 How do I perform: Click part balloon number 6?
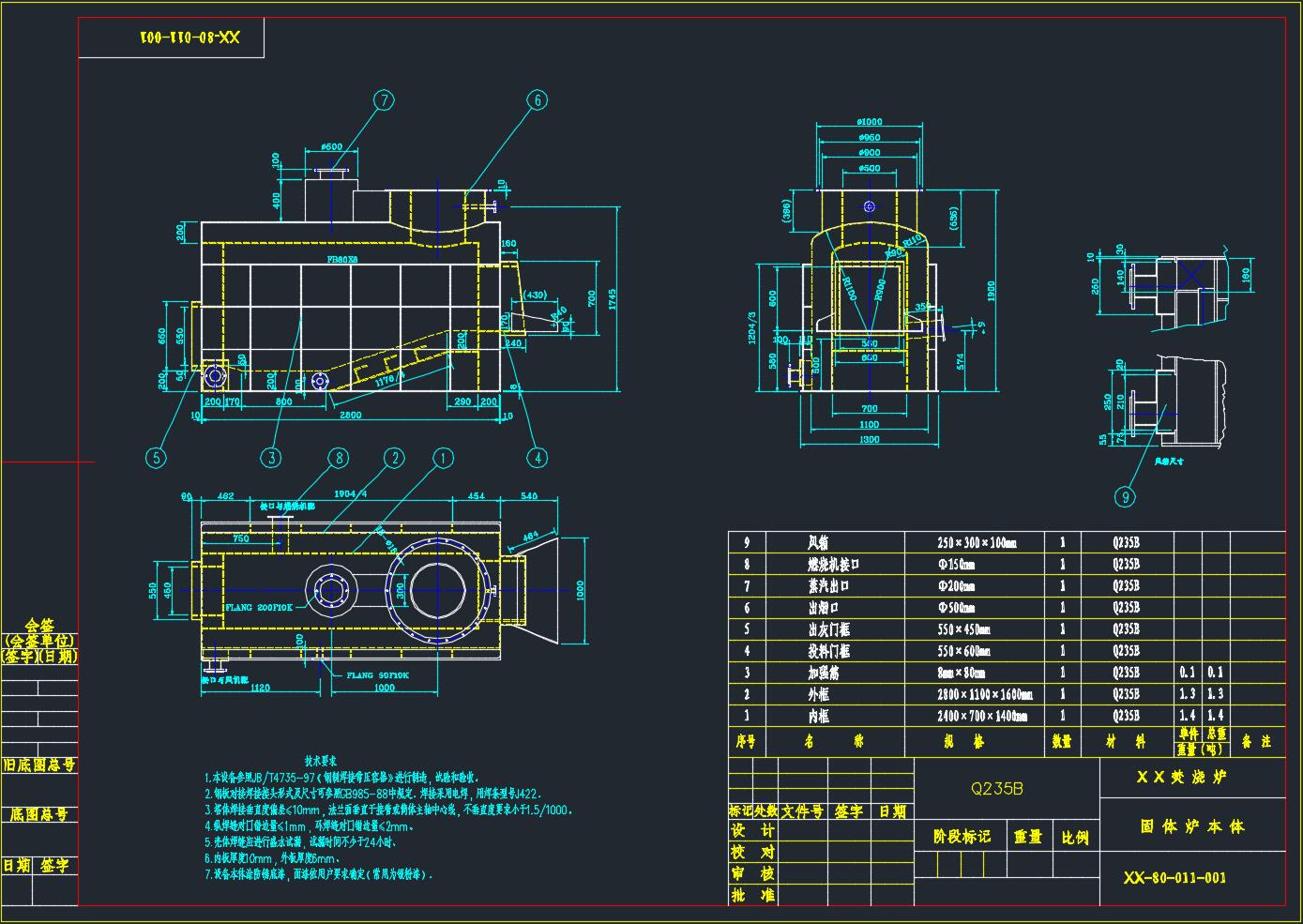coord(537,100)
